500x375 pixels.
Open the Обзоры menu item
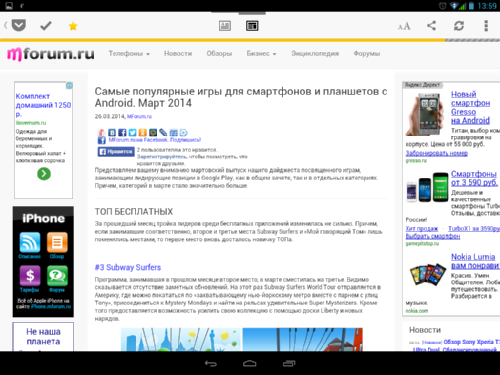coord(219,54)
